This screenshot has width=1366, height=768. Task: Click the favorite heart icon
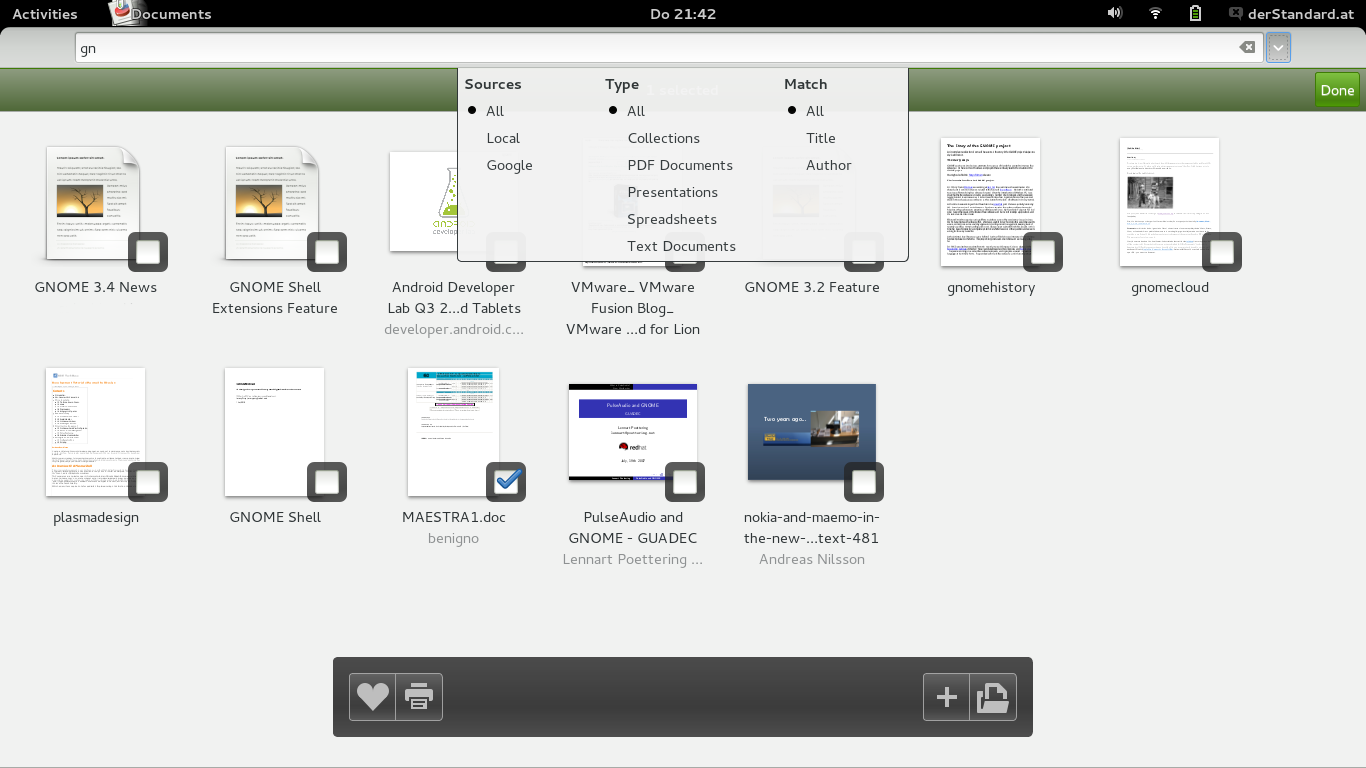coord(373,697)
